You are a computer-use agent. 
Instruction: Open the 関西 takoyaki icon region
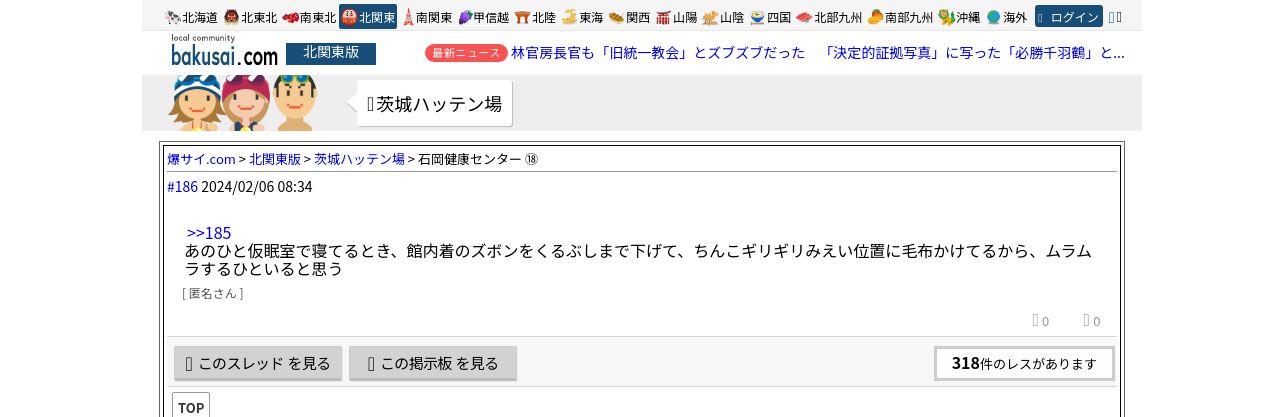tap(616, 17)
